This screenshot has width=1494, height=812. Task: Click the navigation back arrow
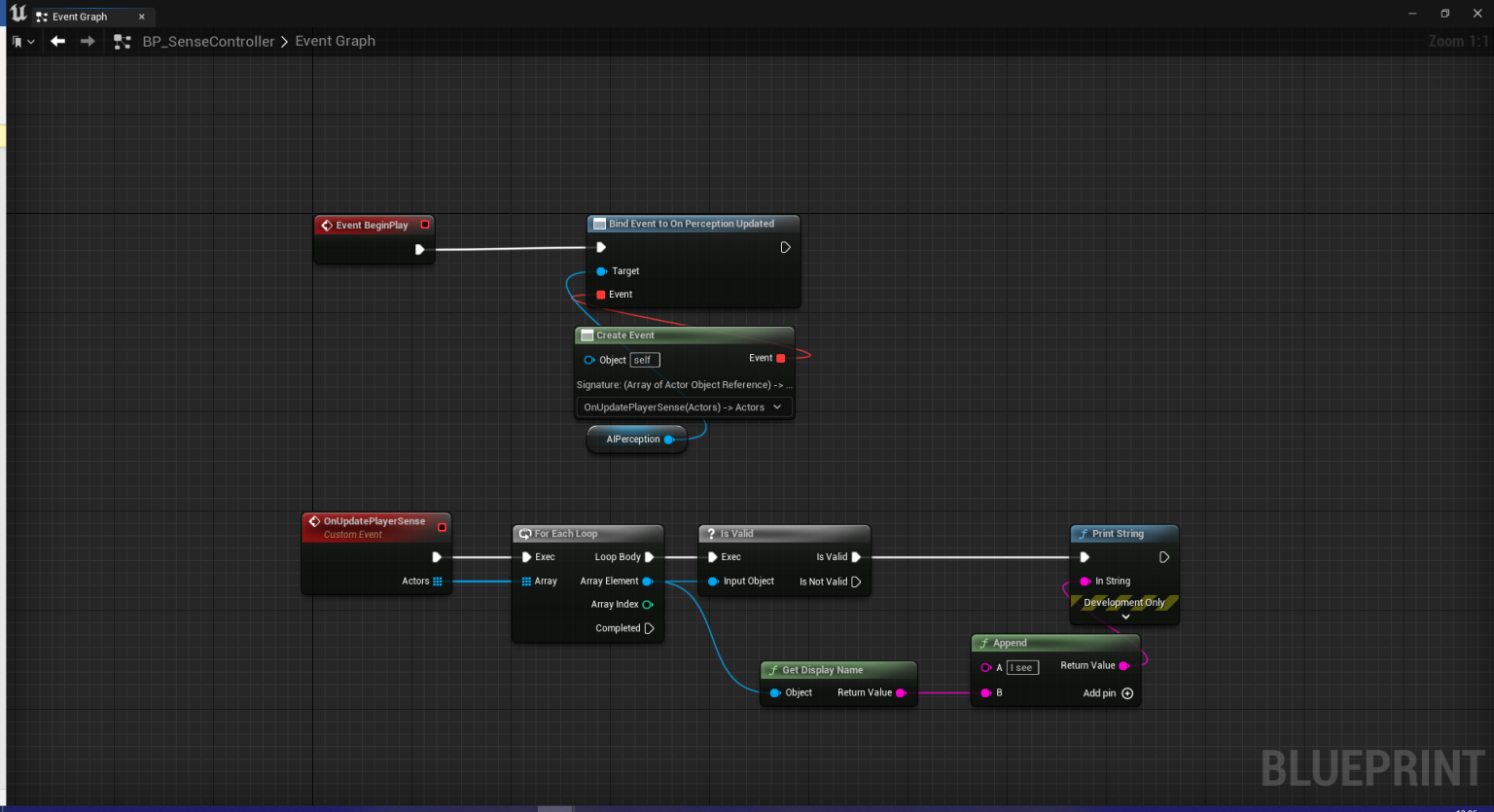(56, 41)
